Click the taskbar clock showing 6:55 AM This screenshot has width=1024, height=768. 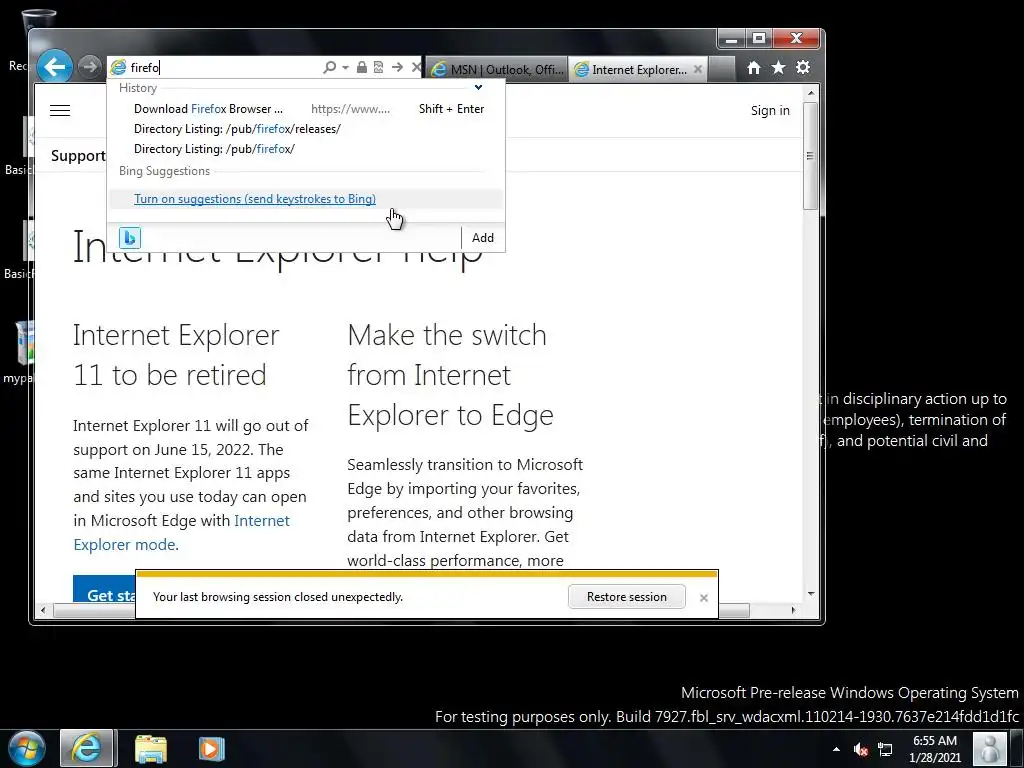click(935, 749)
